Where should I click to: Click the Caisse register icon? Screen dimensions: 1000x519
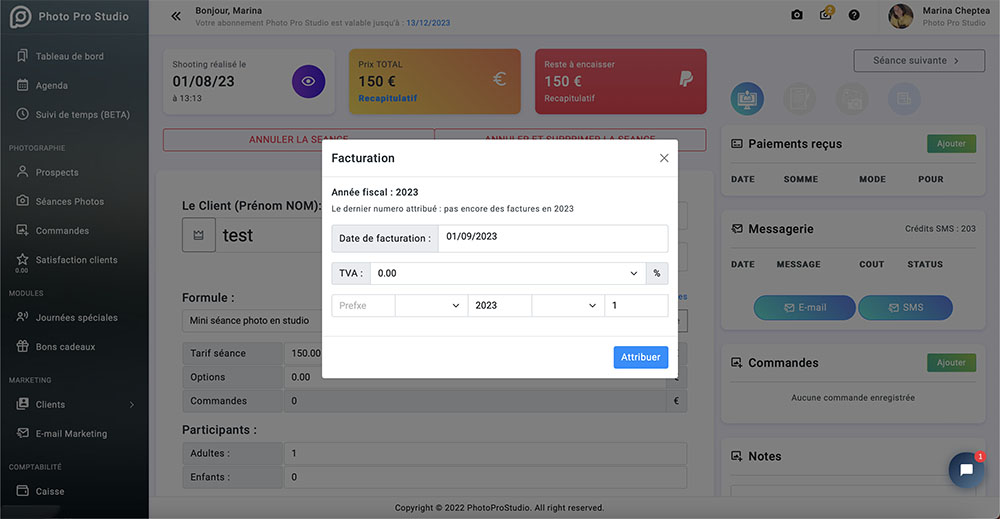(x=22, y=491)
